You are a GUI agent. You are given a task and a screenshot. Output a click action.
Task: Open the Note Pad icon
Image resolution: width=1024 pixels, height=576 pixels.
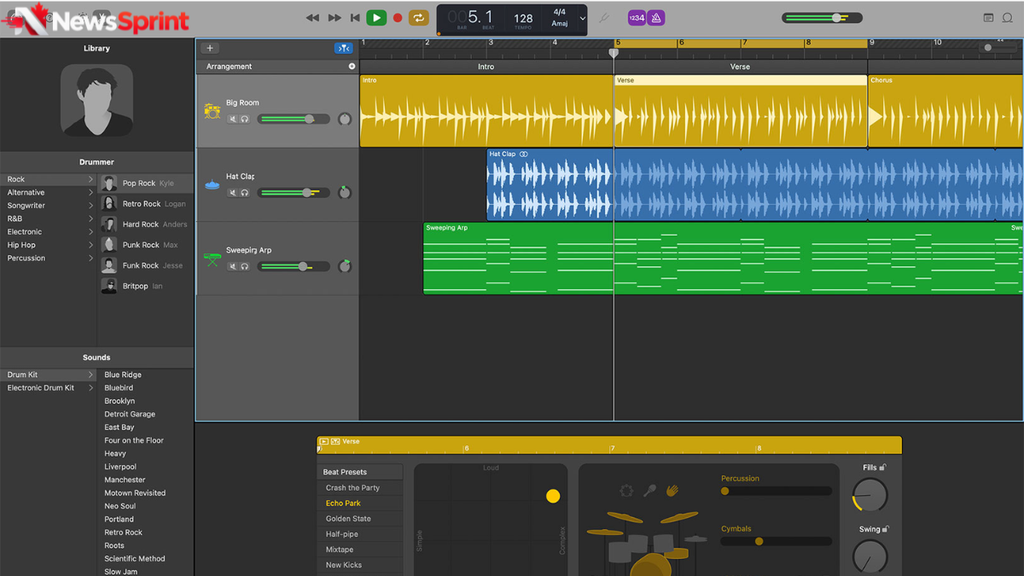(988, 18)
